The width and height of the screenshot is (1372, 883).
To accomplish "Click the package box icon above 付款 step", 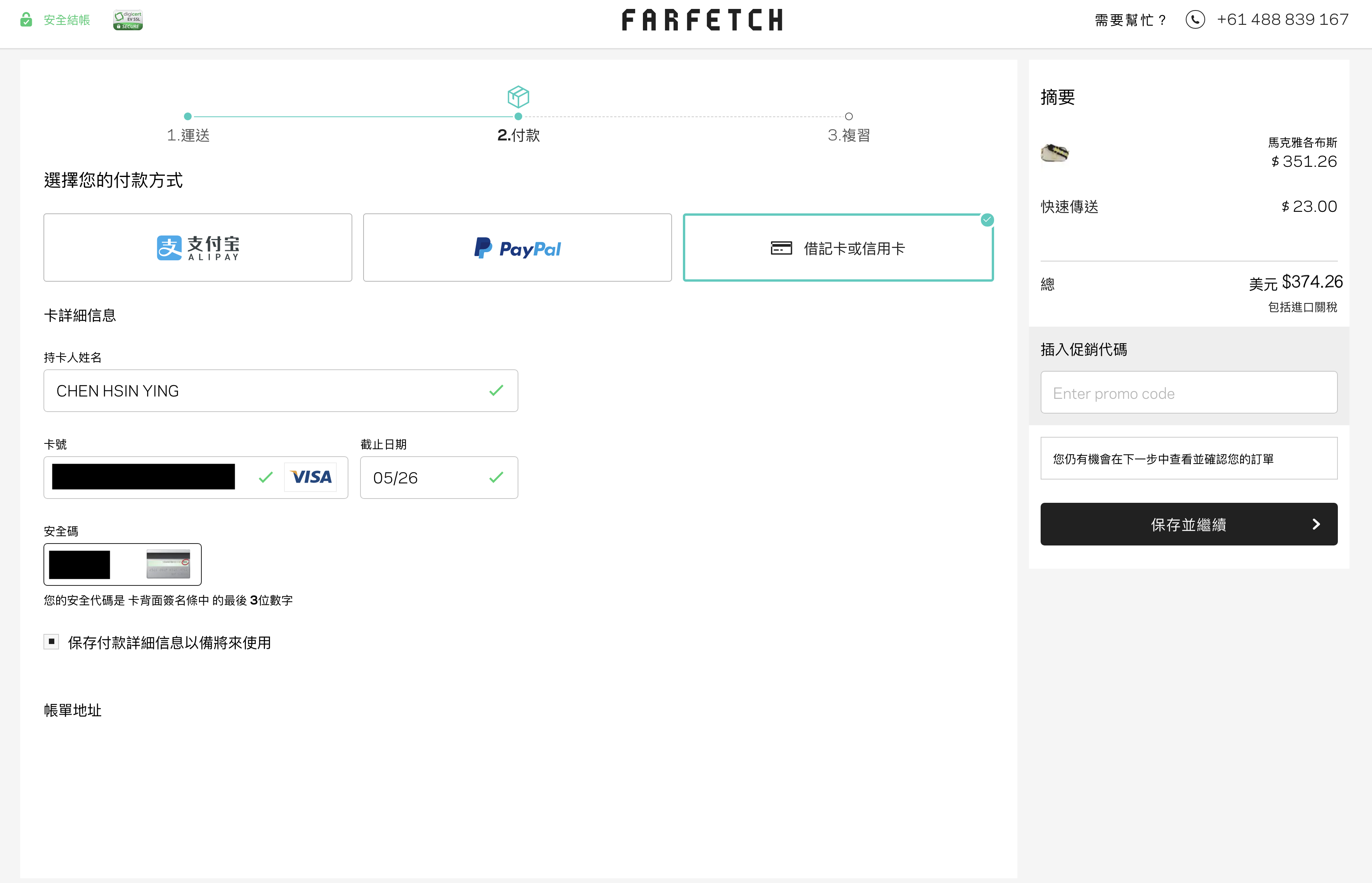I will tap(518, 96).
